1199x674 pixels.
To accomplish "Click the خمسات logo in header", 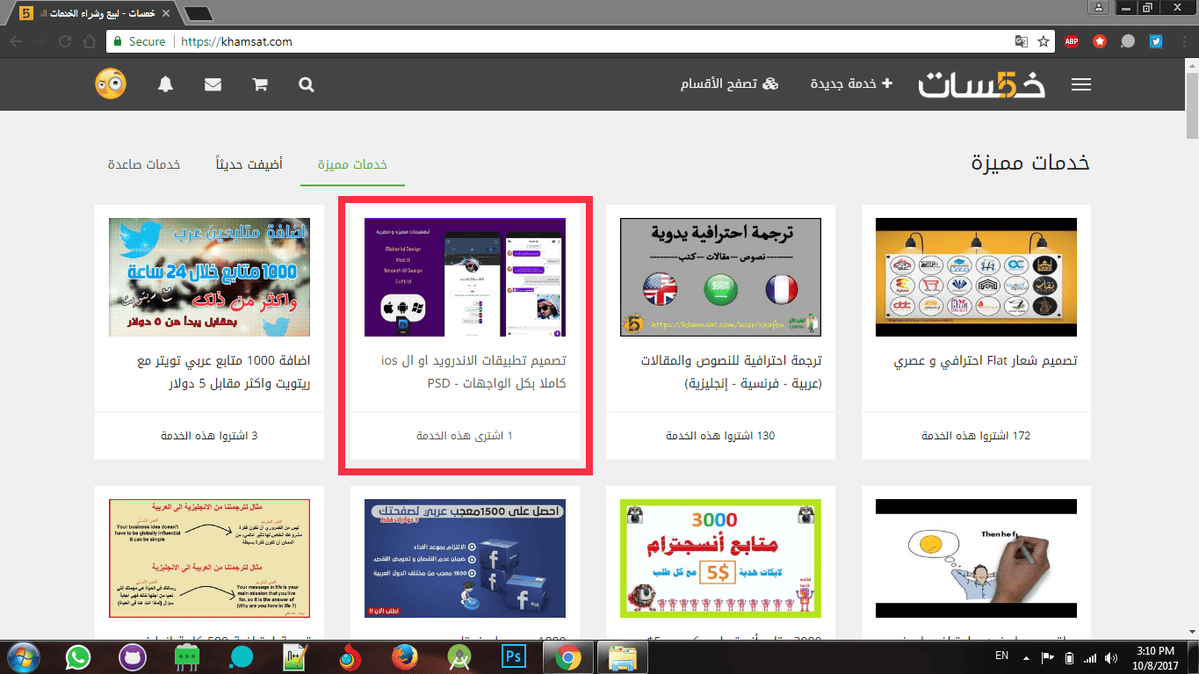I will [x=981, y=84].
